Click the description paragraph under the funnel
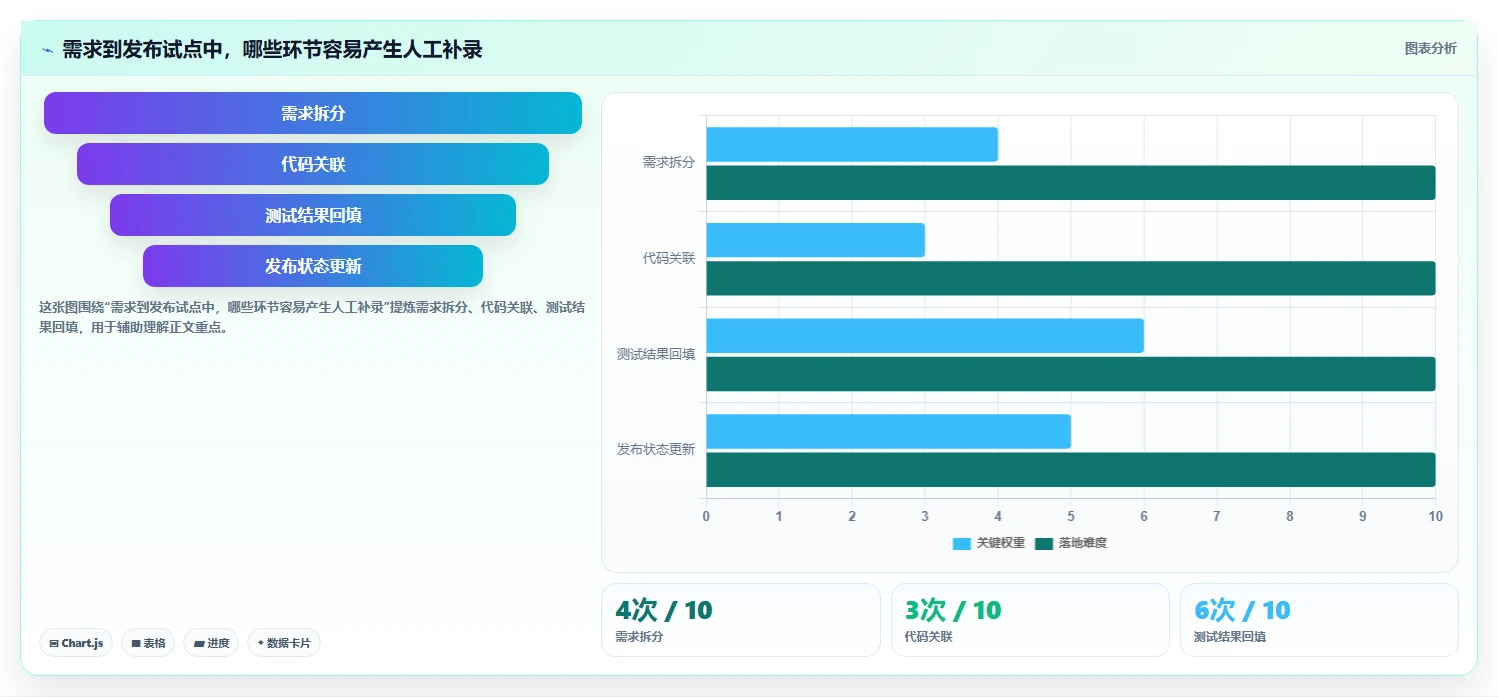 312,317
